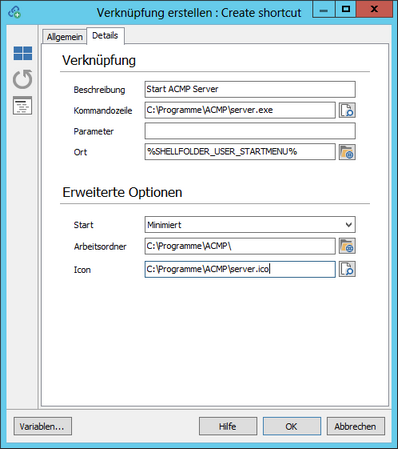The image size is (398, 449).
Task: Browse folder for Ort field
Action: 347,152
